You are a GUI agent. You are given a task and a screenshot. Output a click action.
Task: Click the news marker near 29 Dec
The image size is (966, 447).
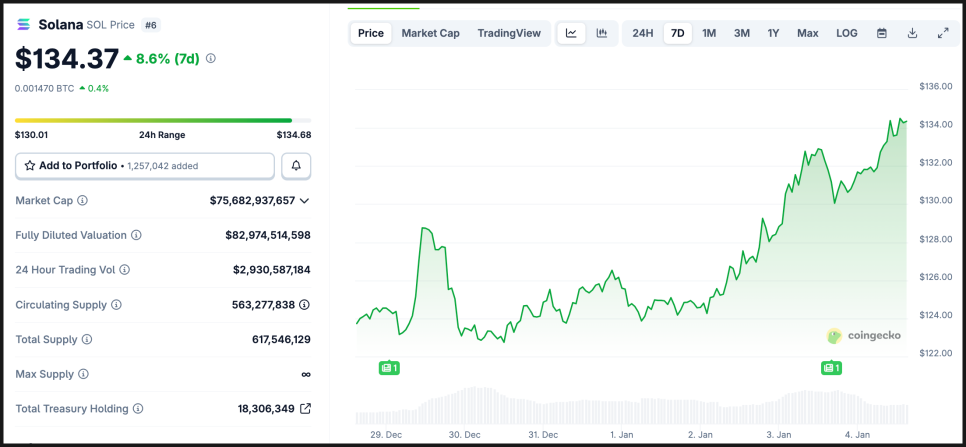(x=389, y=368)
